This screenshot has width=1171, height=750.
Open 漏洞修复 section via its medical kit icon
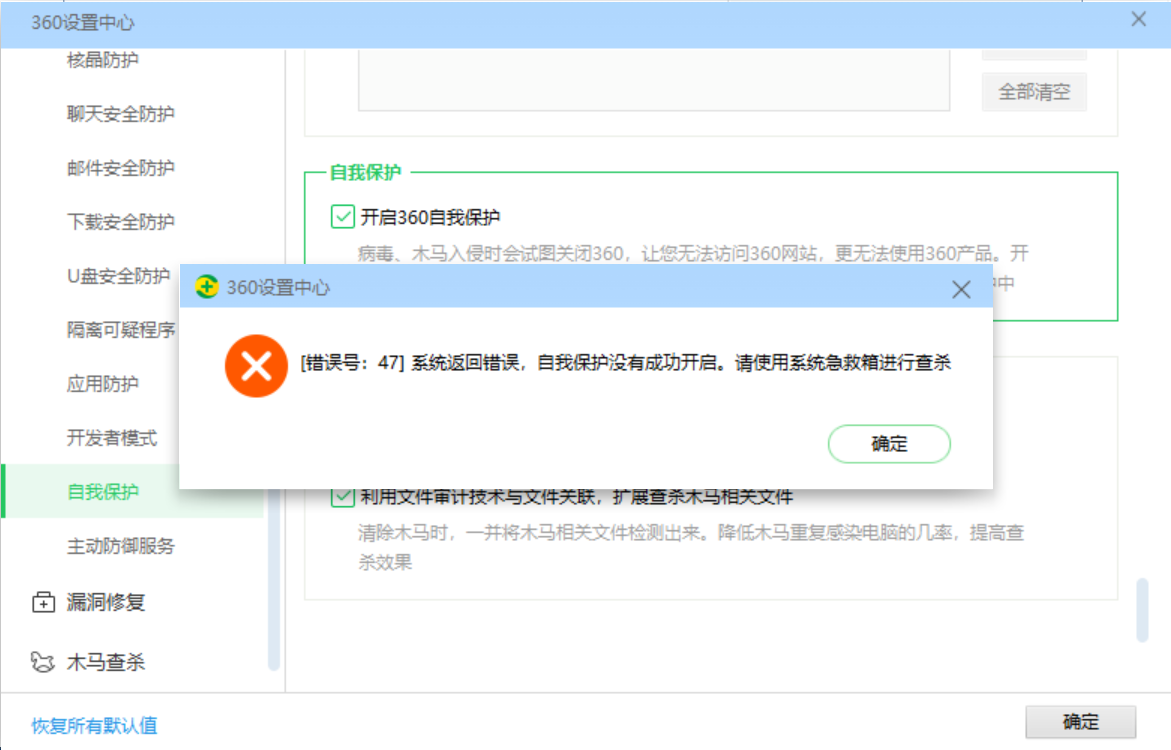[43, 602]
